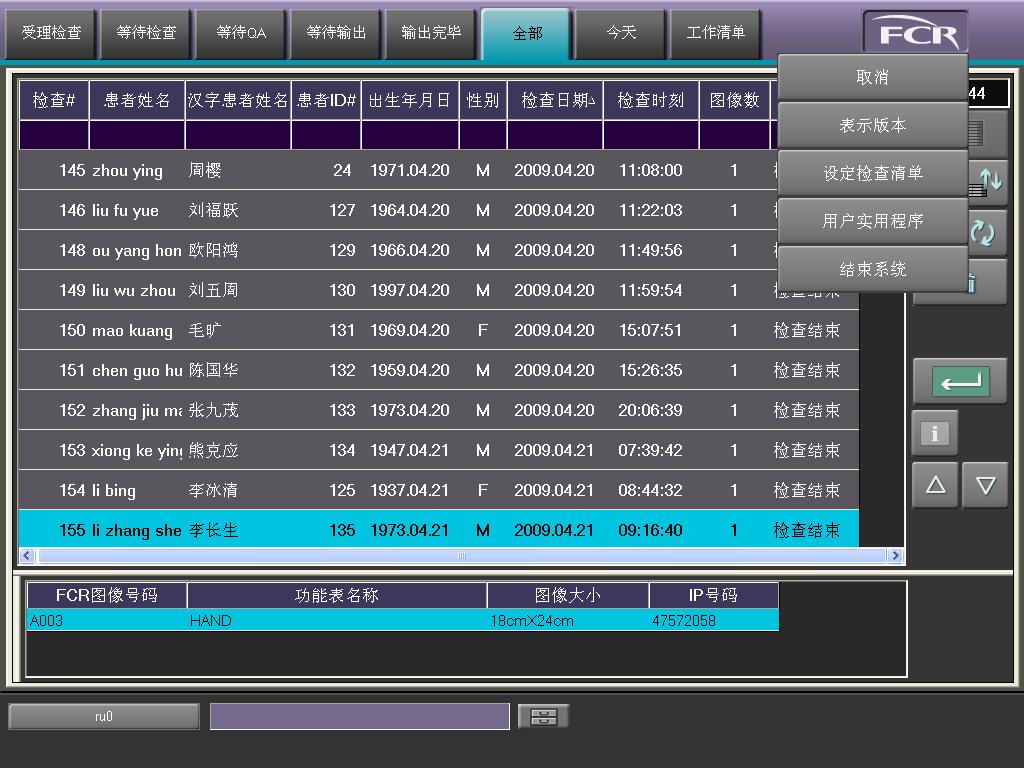Viewport: 1024px width, 768px height.
Task: Click the IP号码 column header
Action: pos(713,596)
